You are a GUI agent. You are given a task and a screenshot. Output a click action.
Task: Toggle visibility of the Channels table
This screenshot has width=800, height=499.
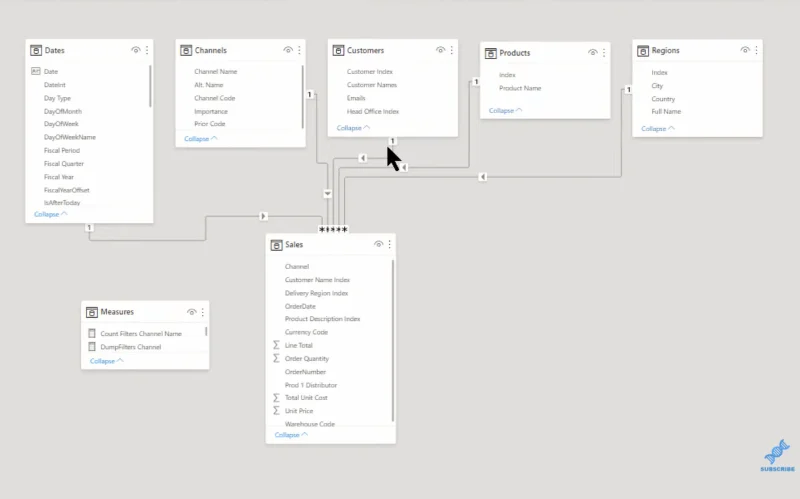click(288, 50)
